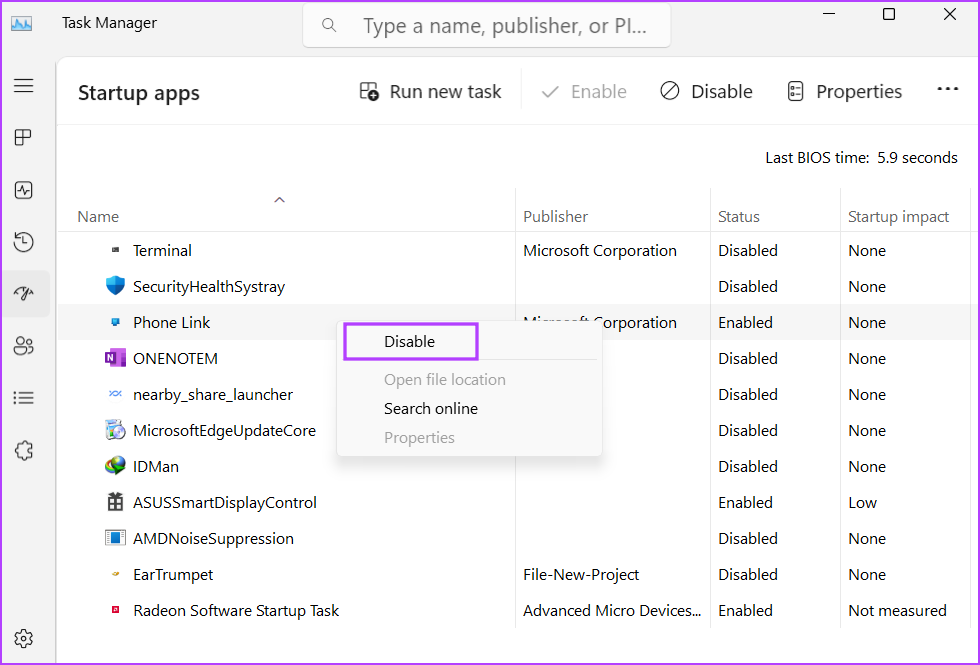This screenshot has height=665, width=980.
Task: Open the more options ellipsis menu
Action: [x=948, y=90]
